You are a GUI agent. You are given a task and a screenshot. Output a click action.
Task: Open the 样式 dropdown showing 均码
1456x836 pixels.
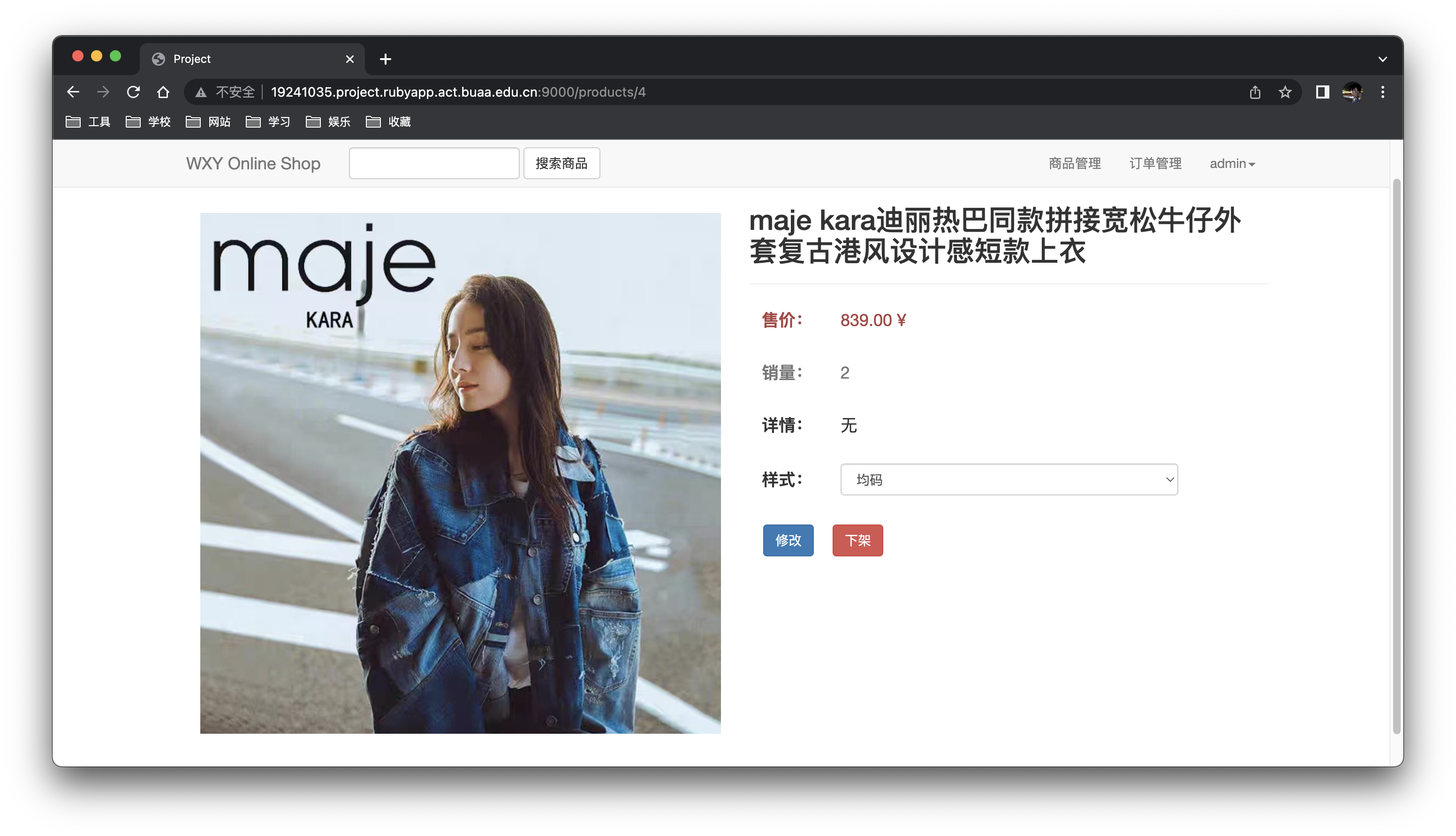1009,479
